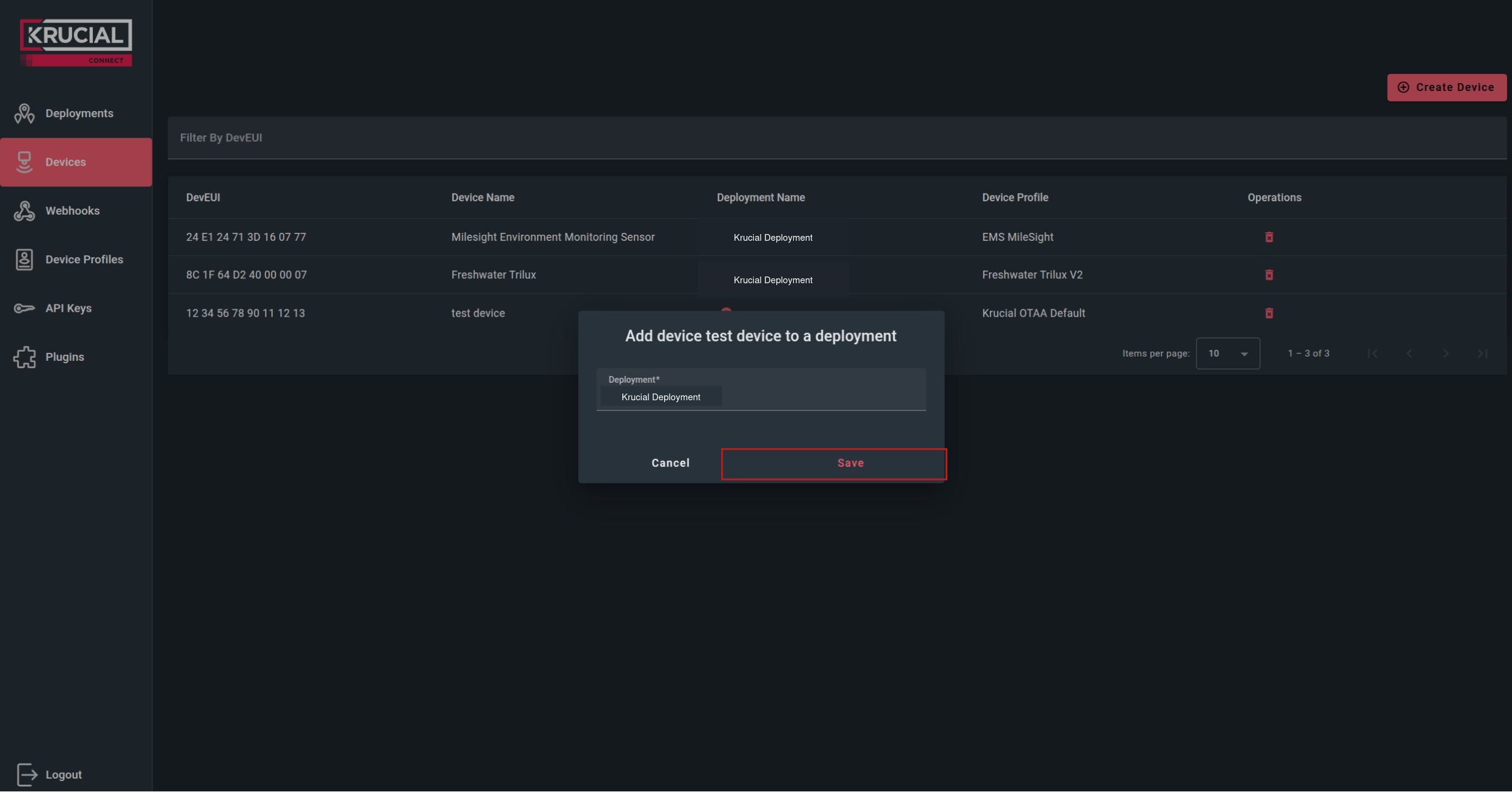
Task: Go to next page of devices
Action: click(1445, 353)
